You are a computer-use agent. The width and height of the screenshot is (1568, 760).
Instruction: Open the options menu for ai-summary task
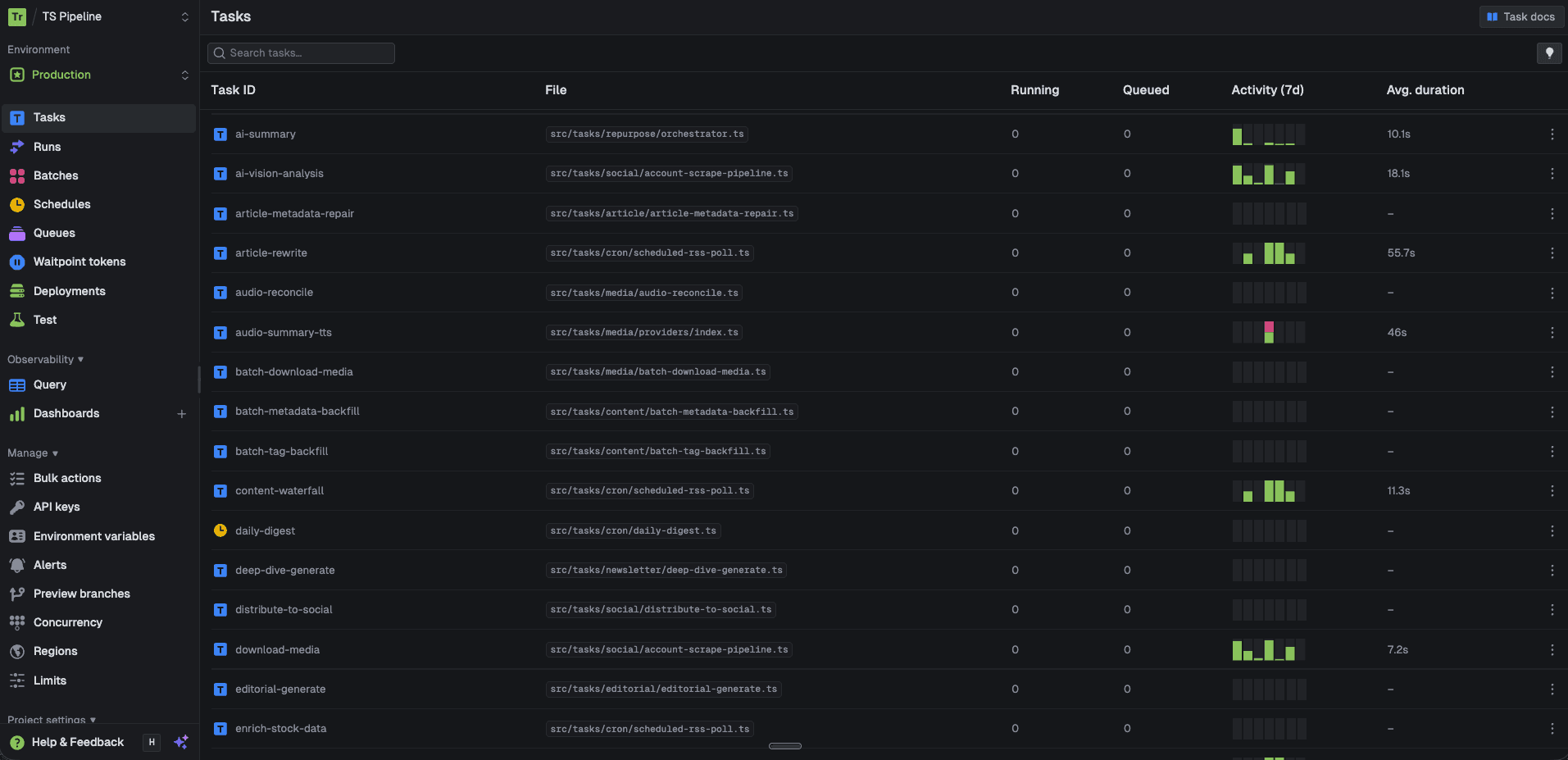pos(1552,134)
